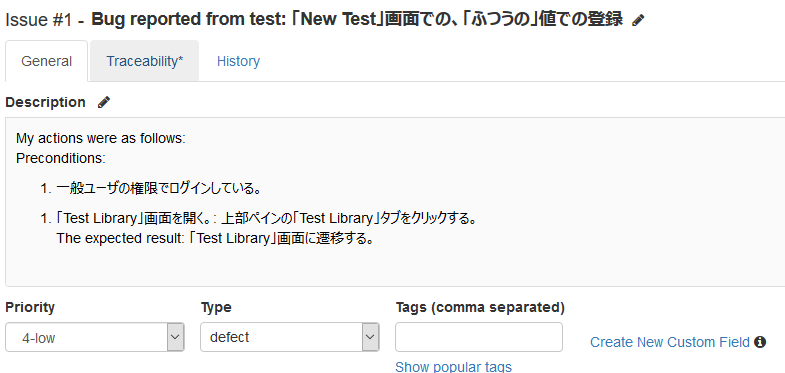Click the Description heading label
Viewport: 785px width, 373px height.
[x=46, y=102]
